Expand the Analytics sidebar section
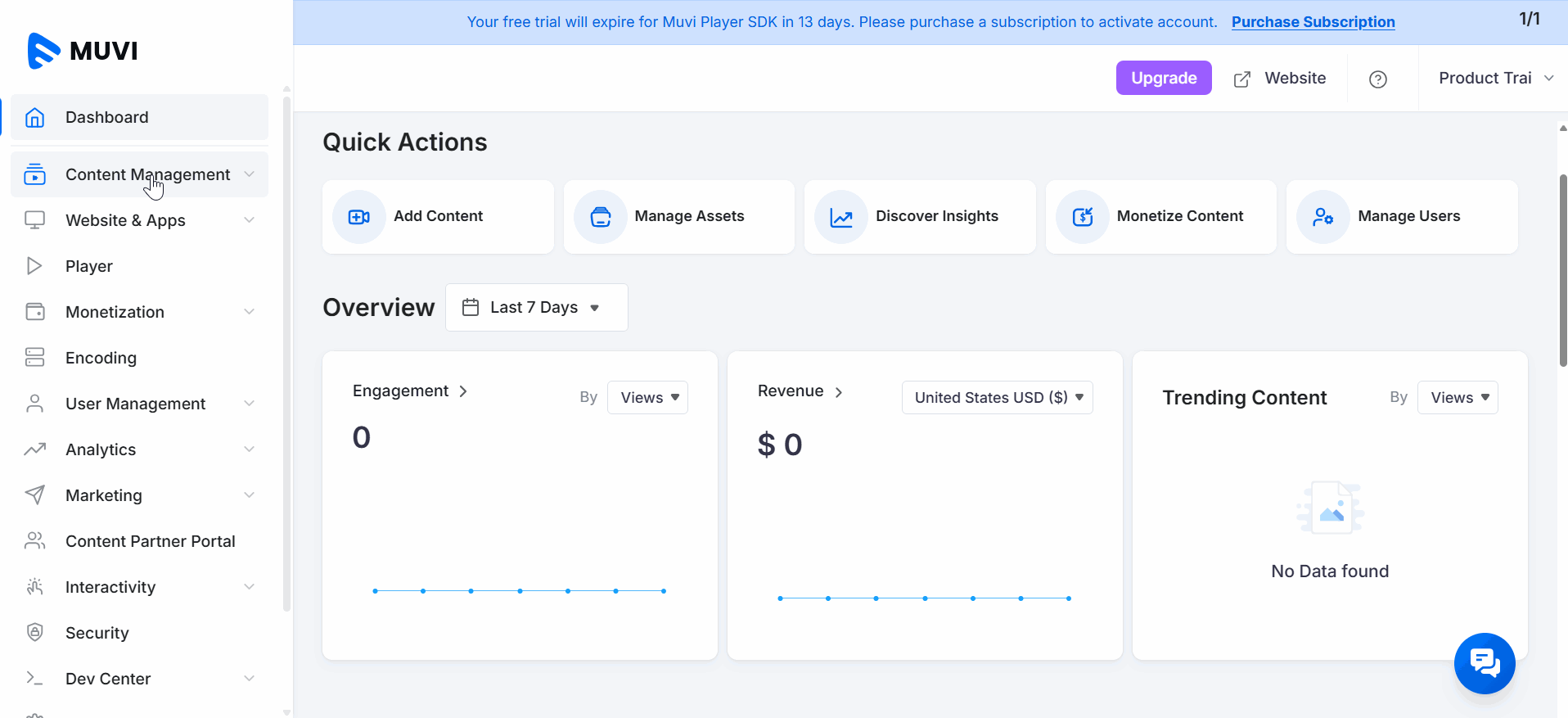The height and width of the screenshot is (718, 1568). click(x=139, y=449)
